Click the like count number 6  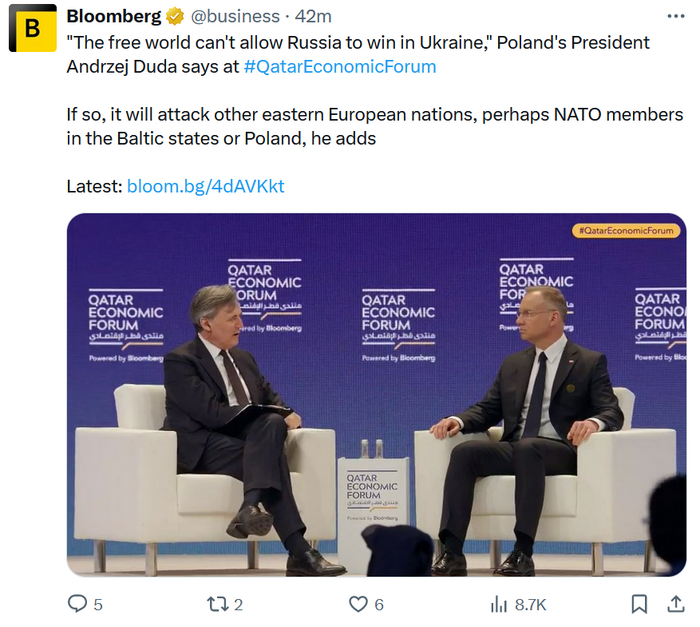point(379,604)
